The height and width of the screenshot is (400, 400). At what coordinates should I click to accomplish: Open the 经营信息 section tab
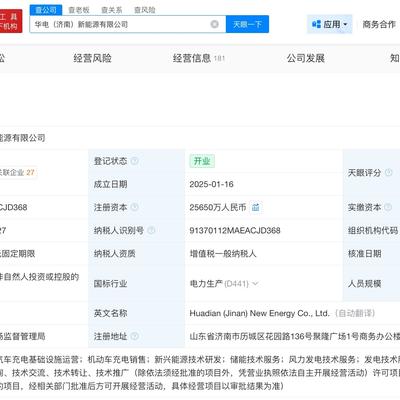click(199, 58)
